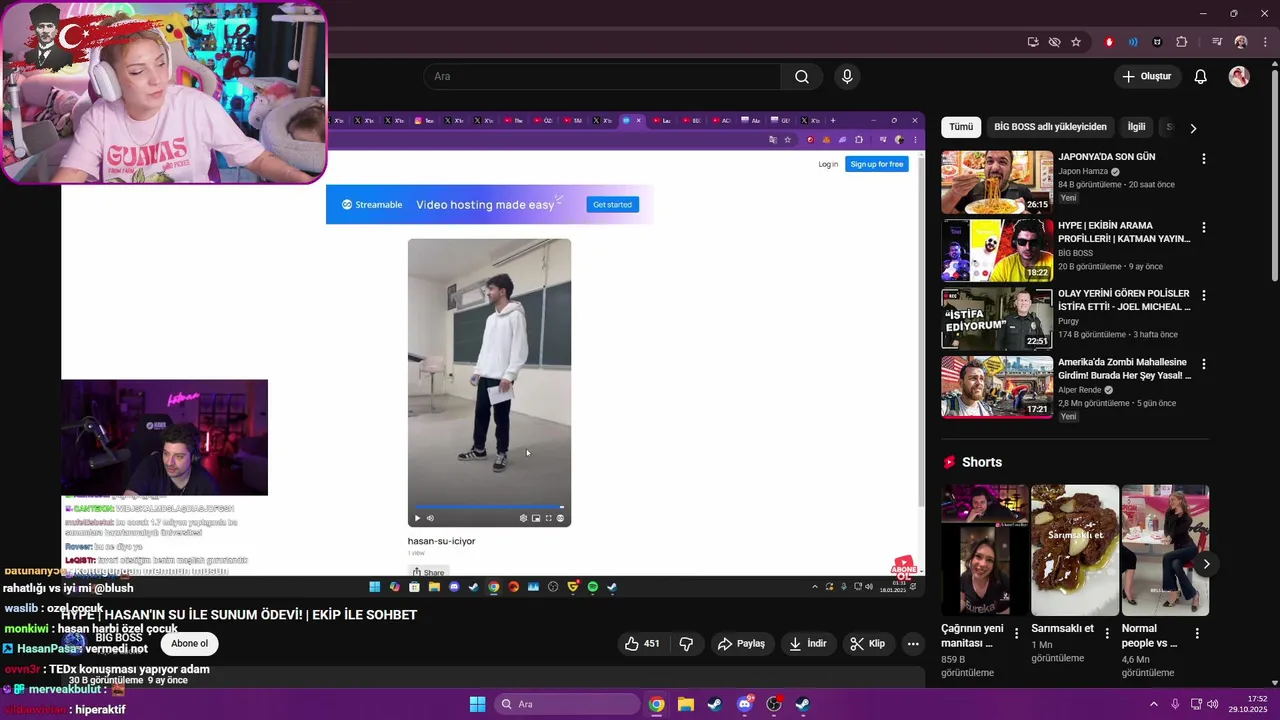The image size is (1280, 720).
Task: Click Sign up for free on Streamable
Action: (877, 164)
